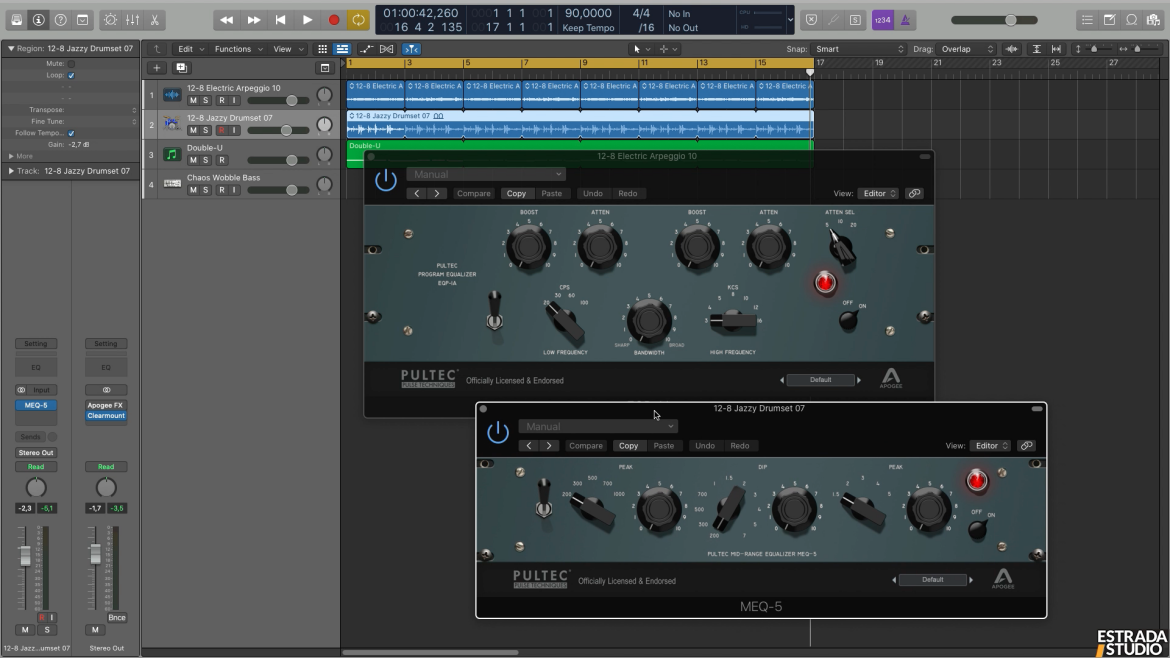The width and height of the screenshot is (1170, 658).
Task: Toggle the Cycle mode button
Action: 359,20
